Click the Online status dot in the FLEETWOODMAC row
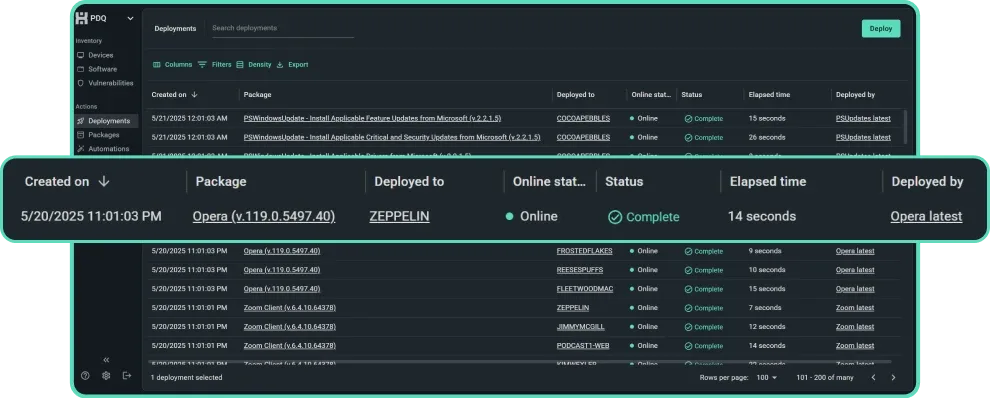The height and width of the screenshot is (398, 990). [631, 289]
